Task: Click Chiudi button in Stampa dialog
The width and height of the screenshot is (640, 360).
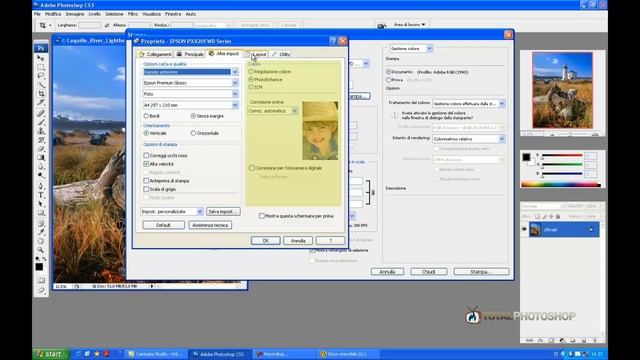Action: point(429,271)
